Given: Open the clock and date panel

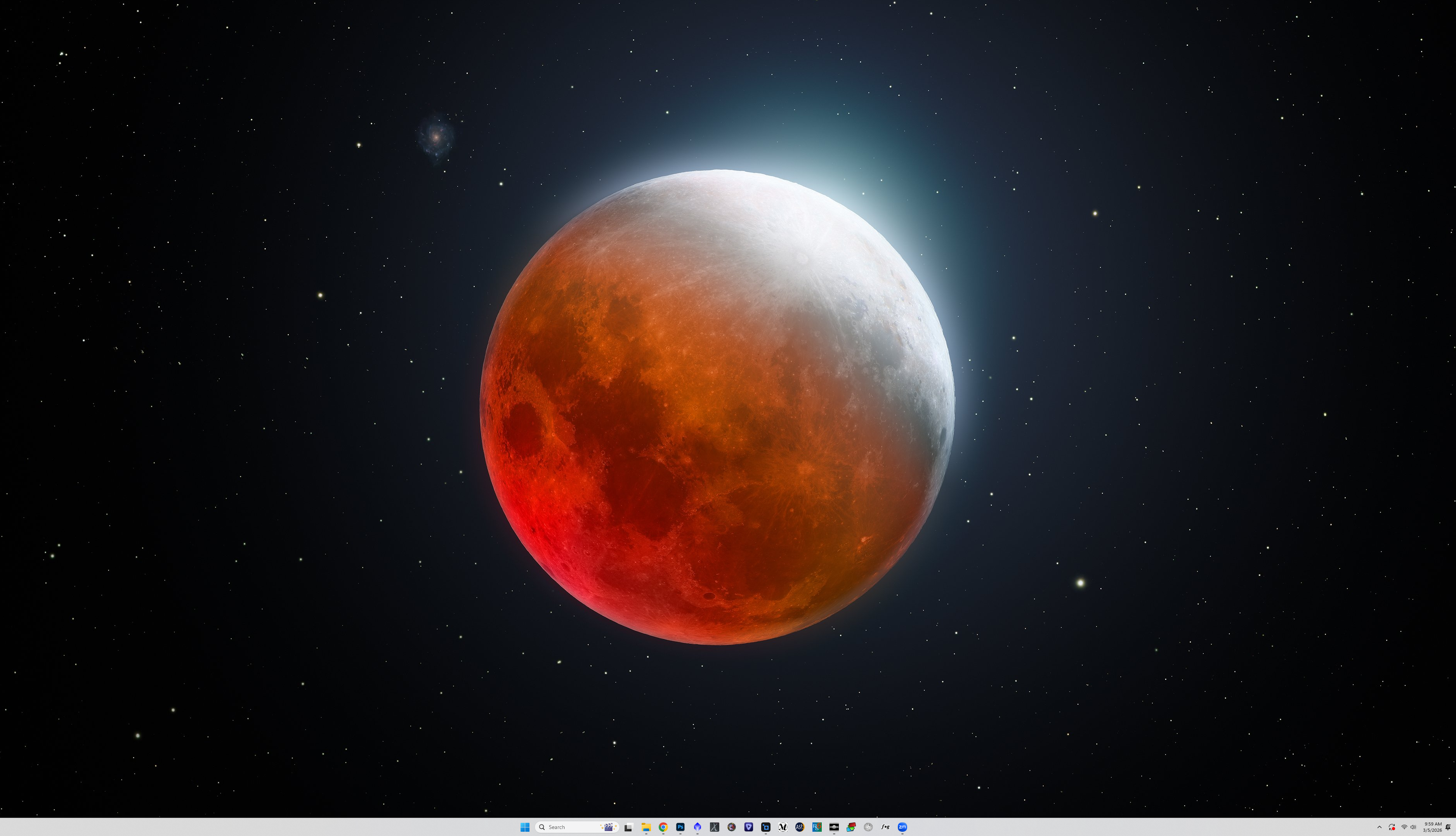Looking at the screenshot, I should click(1432, 827).
